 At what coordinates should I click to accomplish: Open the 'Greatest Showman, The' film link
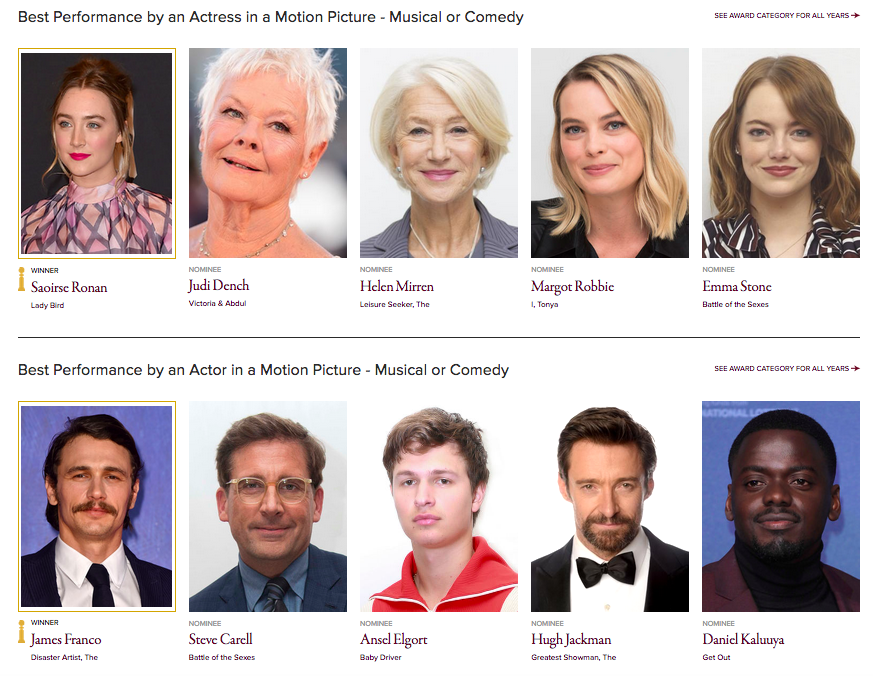click(x=573, y=658)
